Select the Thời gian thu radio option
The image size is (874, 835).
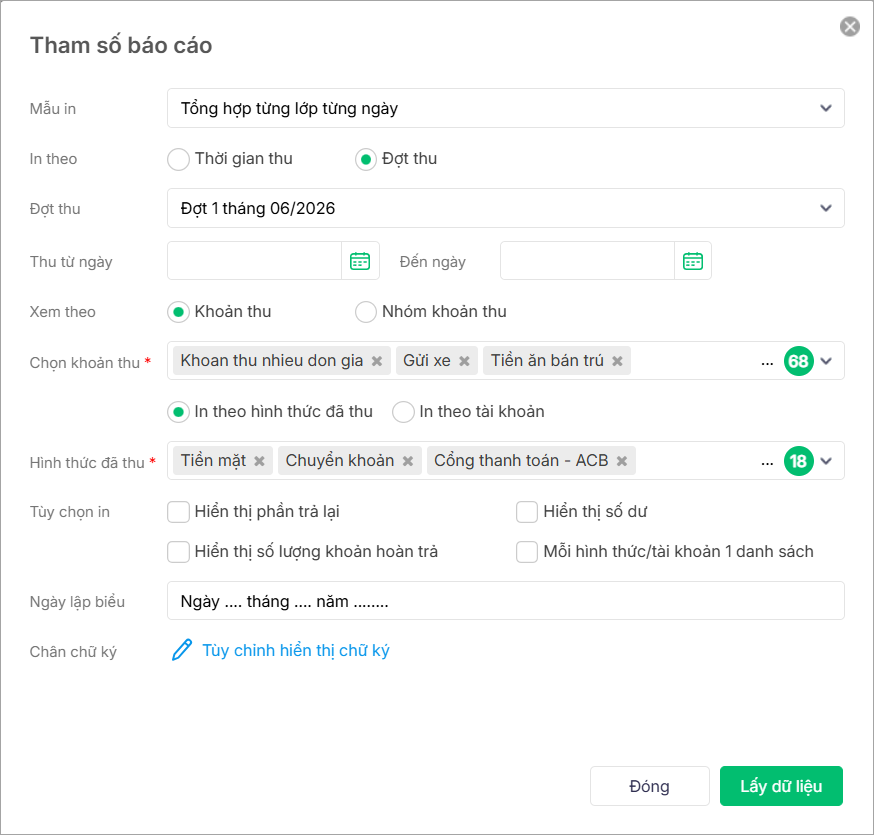tap(178, 159)
